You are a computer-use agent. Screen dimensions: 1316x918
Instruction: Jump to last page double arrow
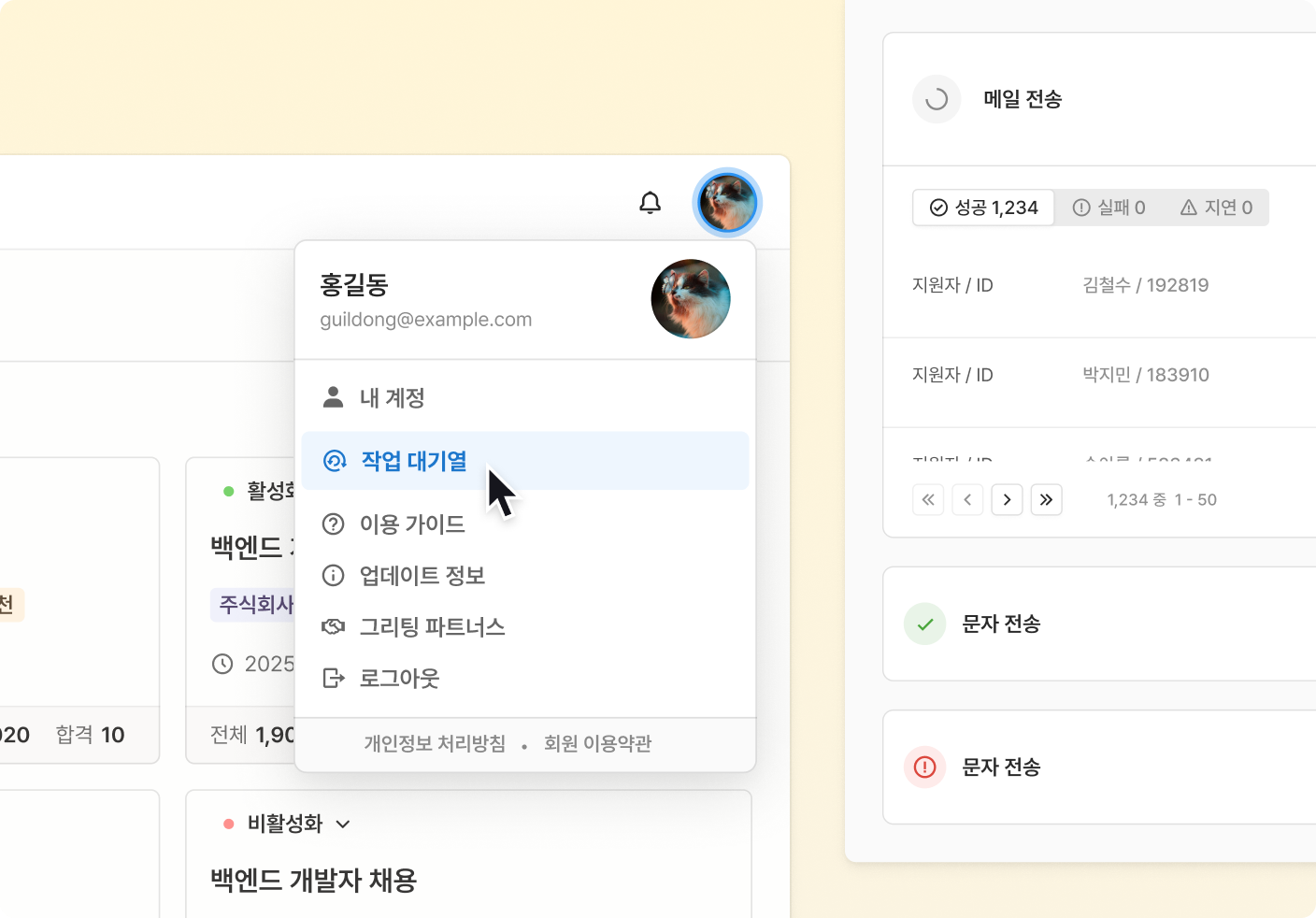[1046, 500]
